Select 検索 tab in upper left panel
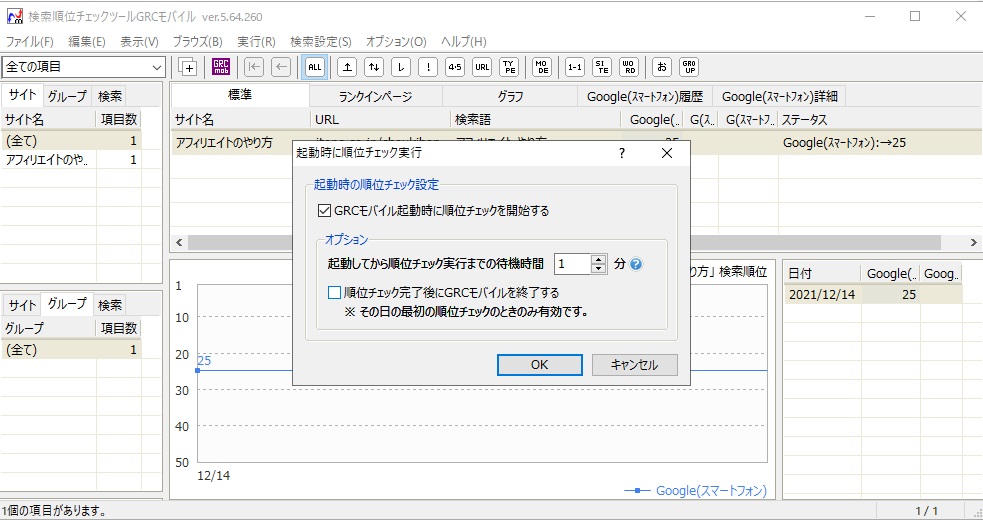 coord(110,96)
